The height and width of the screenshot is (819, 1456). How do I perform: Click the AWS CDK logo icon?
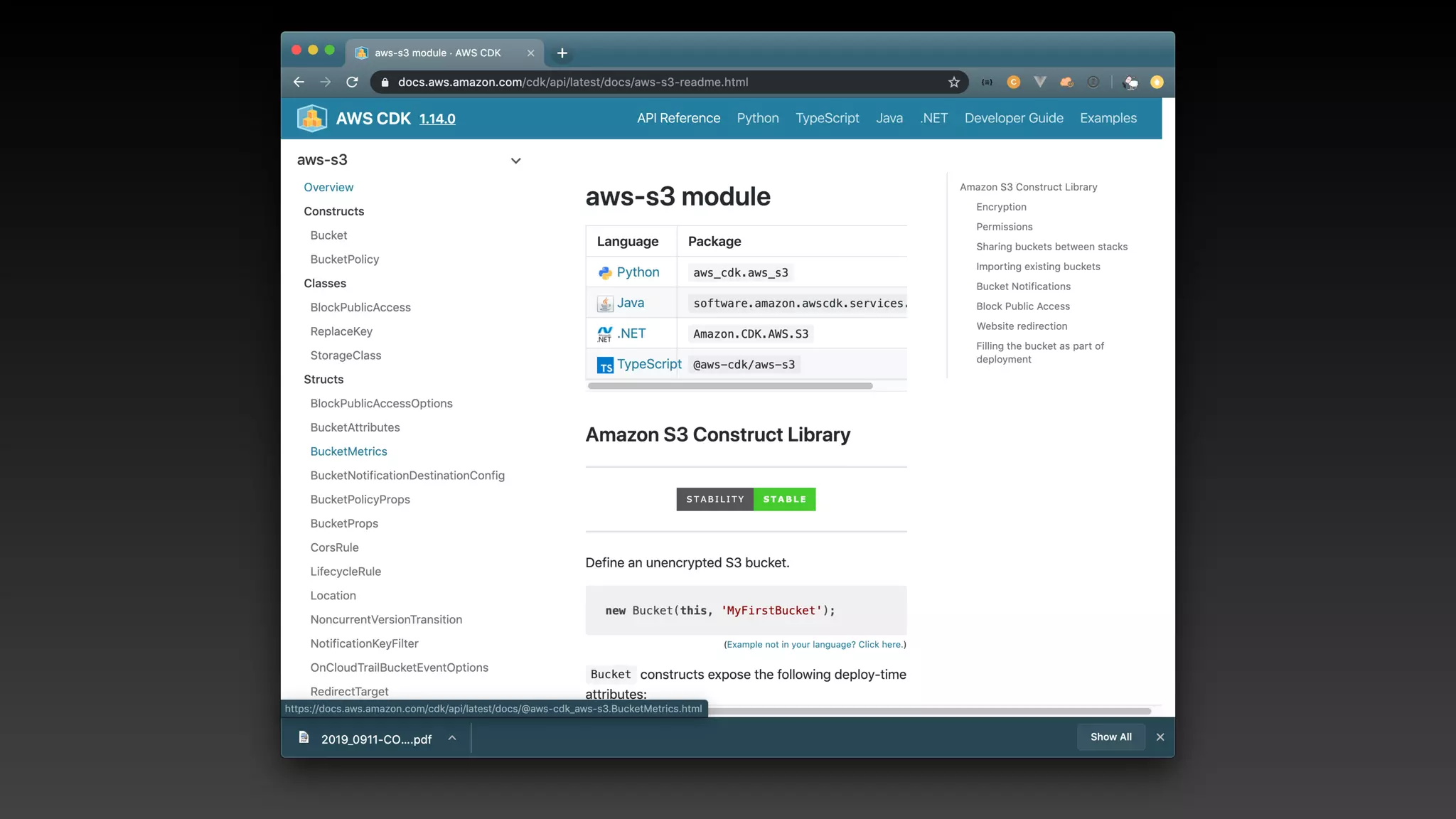pos(311,119)
